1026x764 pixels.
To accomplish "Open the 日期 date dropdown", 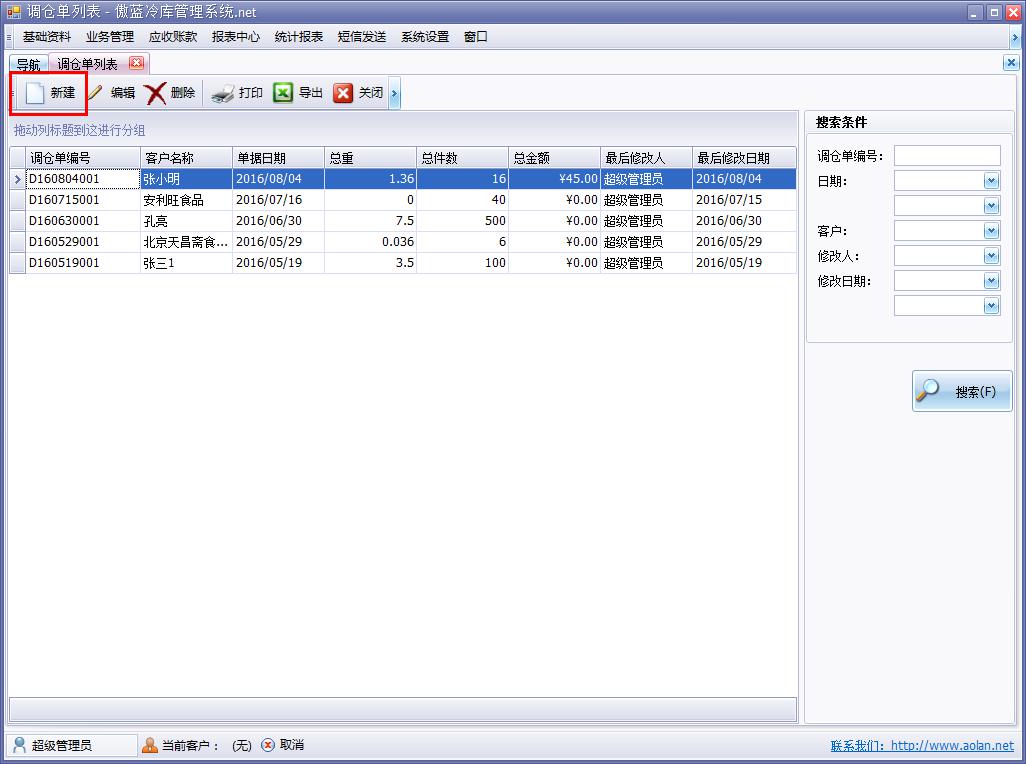I will (x=990, y=180).
